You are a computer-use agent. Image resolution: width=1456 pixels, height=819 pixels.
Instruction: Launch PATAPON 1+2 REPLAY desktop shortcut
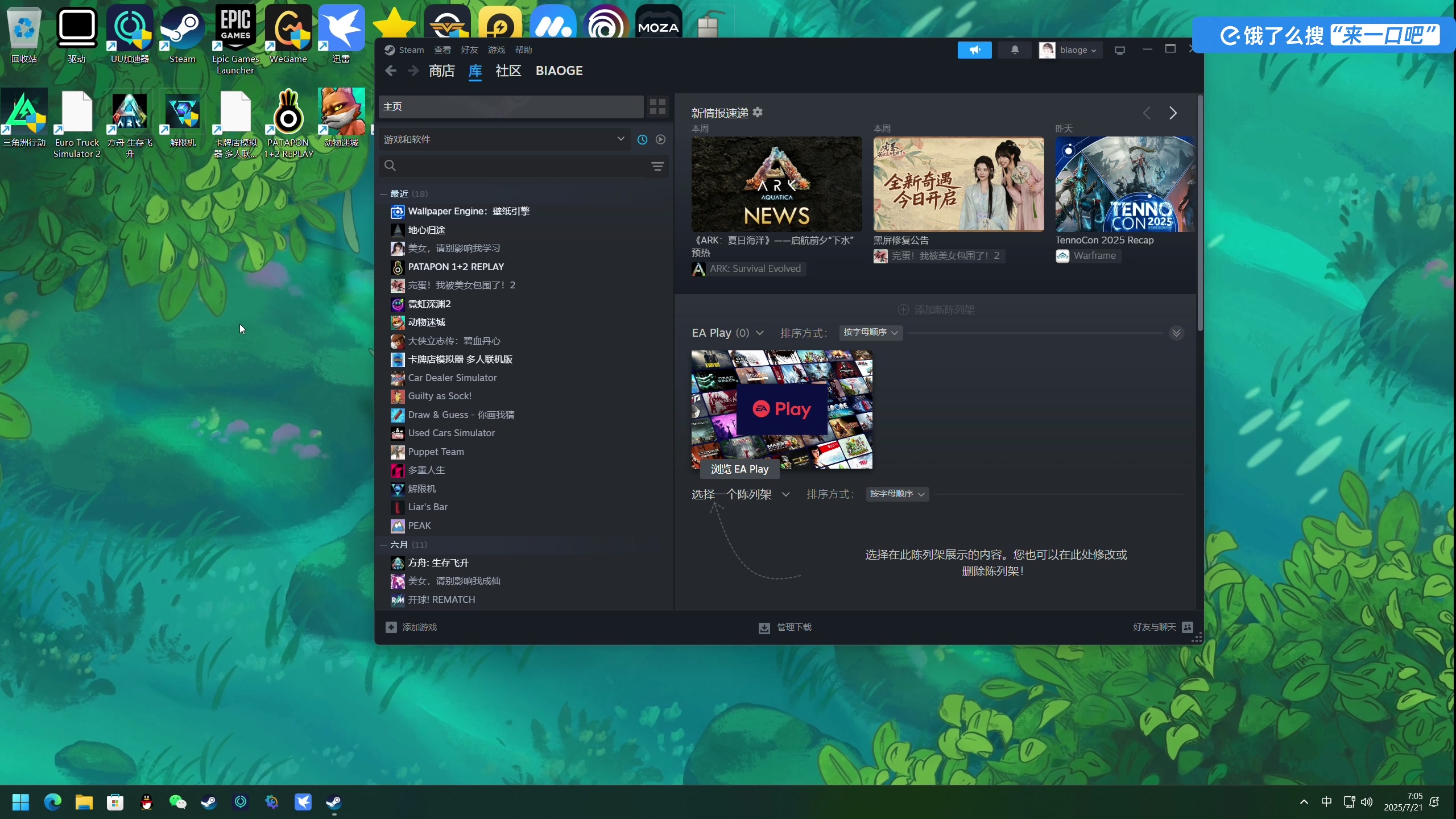[288, 123]
